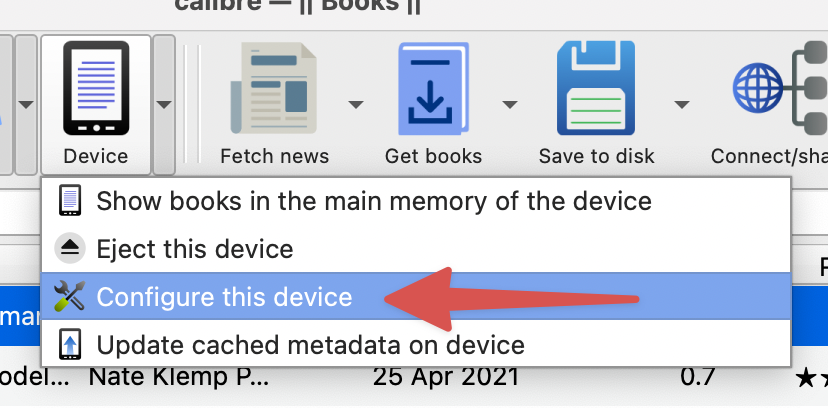Open the Fetch news dropdown arrow

tap(355, 103)
